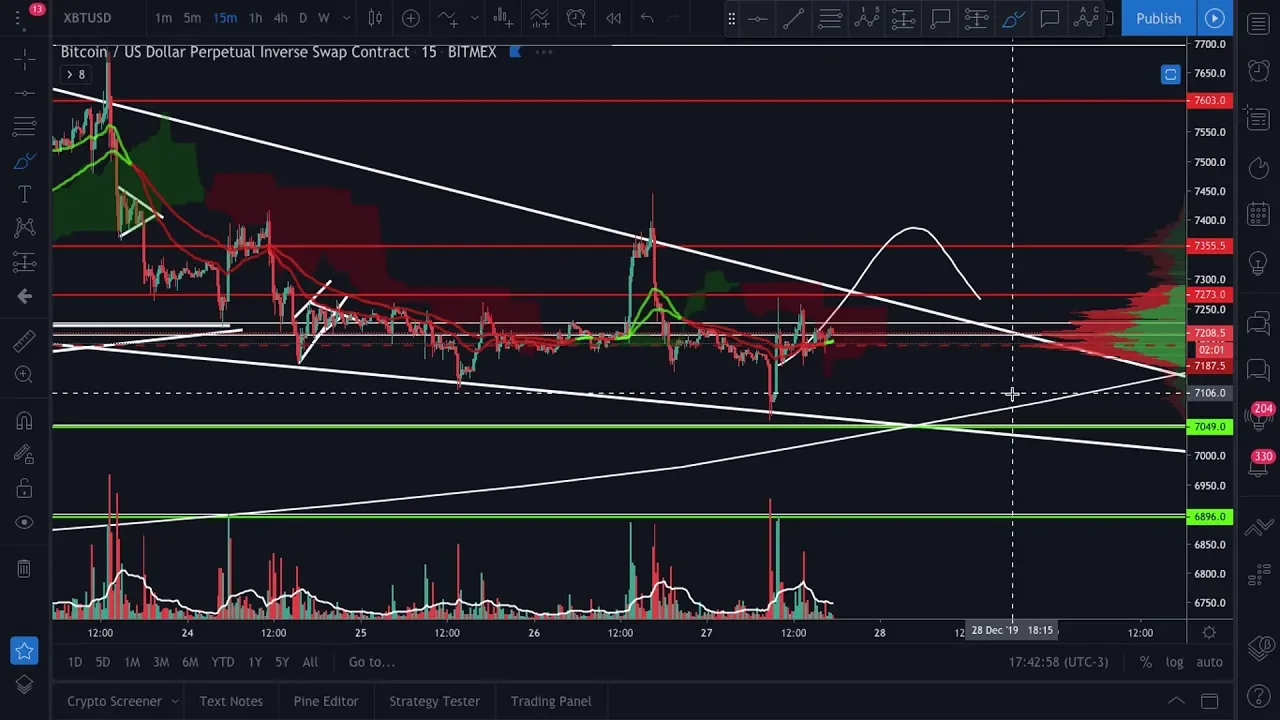Click the Publish button
This screenshot has height=720, width=1280.
click(1158, 18)
